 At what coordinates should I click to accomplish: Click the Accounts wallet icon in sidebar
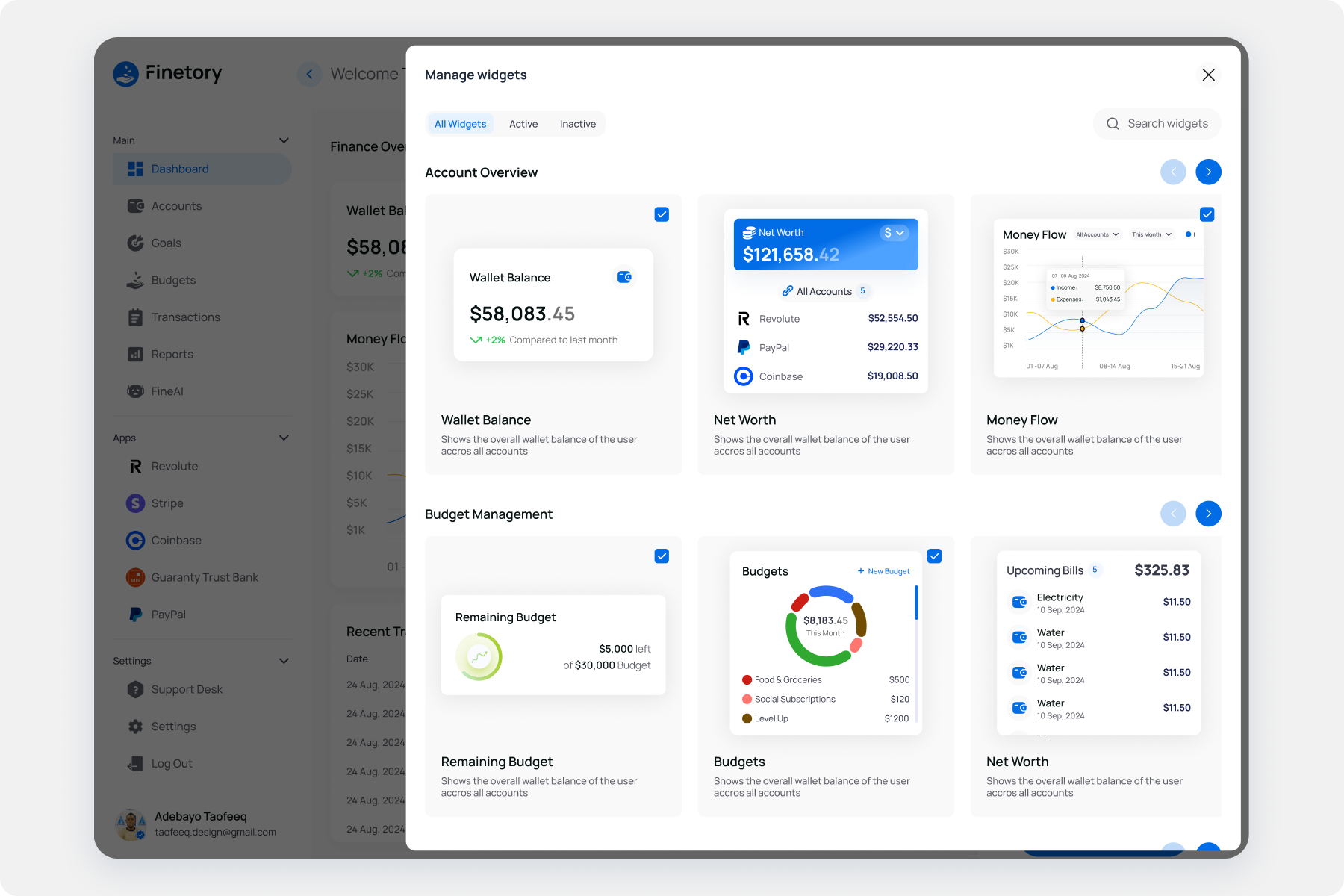pos(135,206)
